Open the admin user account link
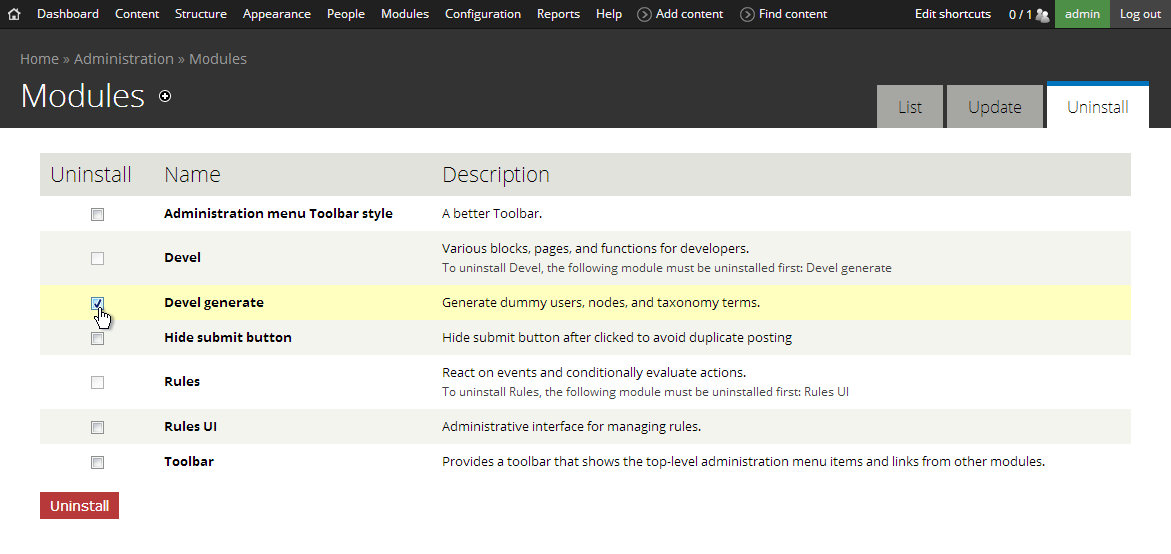Viewport: 1171px width, 554px height. click(1082, 14)
